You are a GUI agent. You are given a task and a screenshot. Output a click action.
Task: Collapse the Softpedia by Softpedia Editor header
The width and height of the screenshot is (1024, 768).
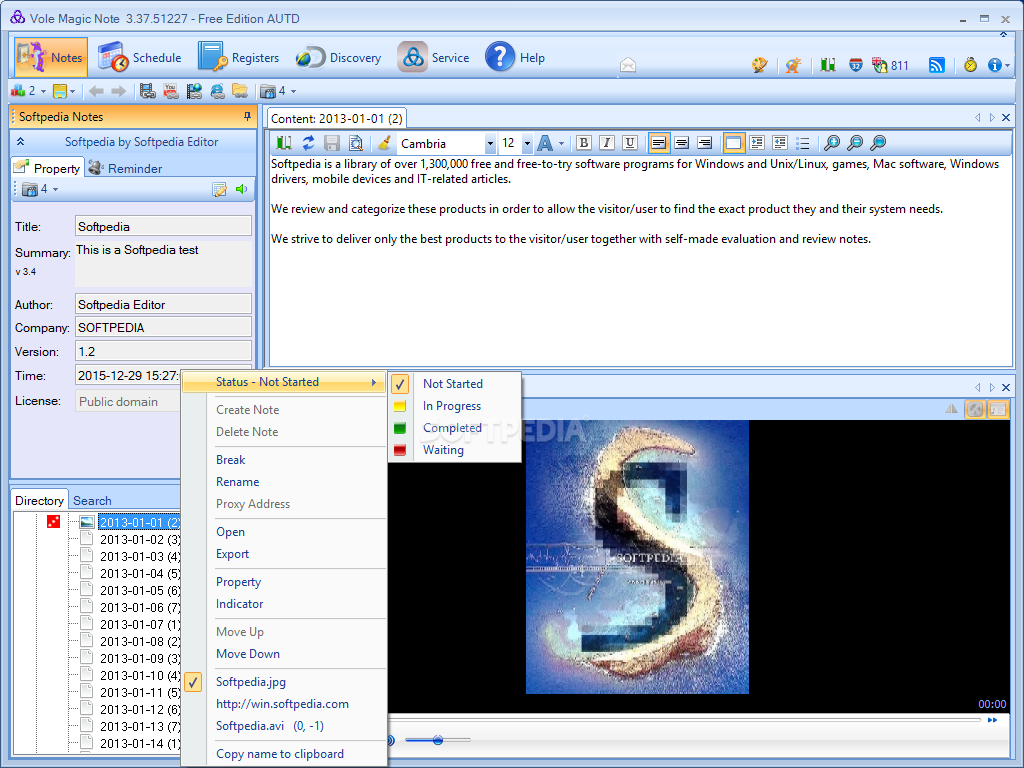coord(20,142)
